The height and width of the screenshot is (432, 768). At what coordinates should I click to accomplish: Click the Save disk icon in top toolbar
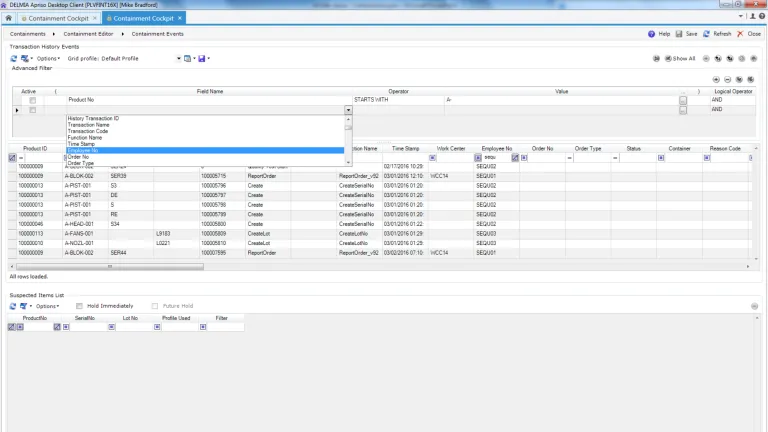679,34
